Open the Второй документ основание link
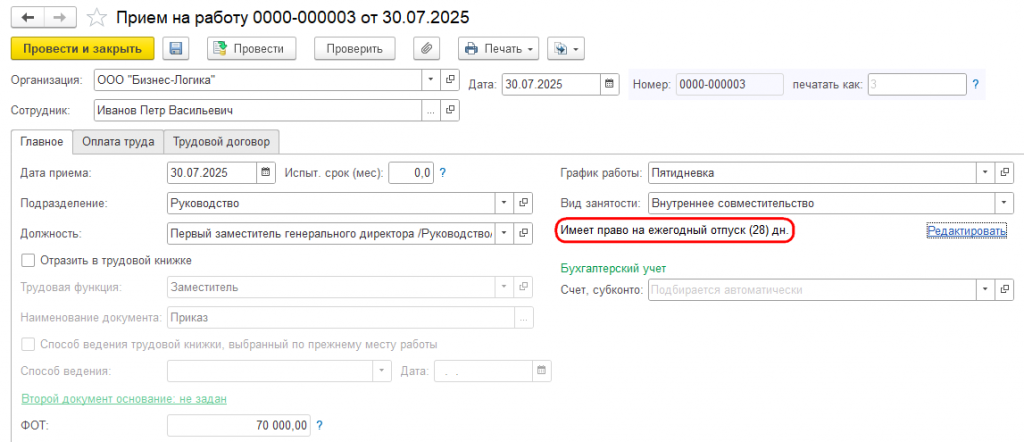 tap(124, 398)
